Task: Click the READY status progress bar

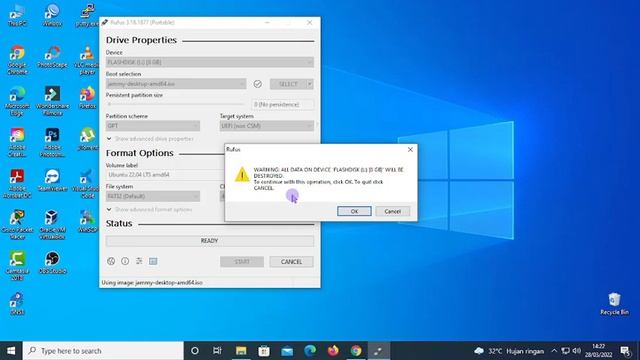Action: [210, 241]
